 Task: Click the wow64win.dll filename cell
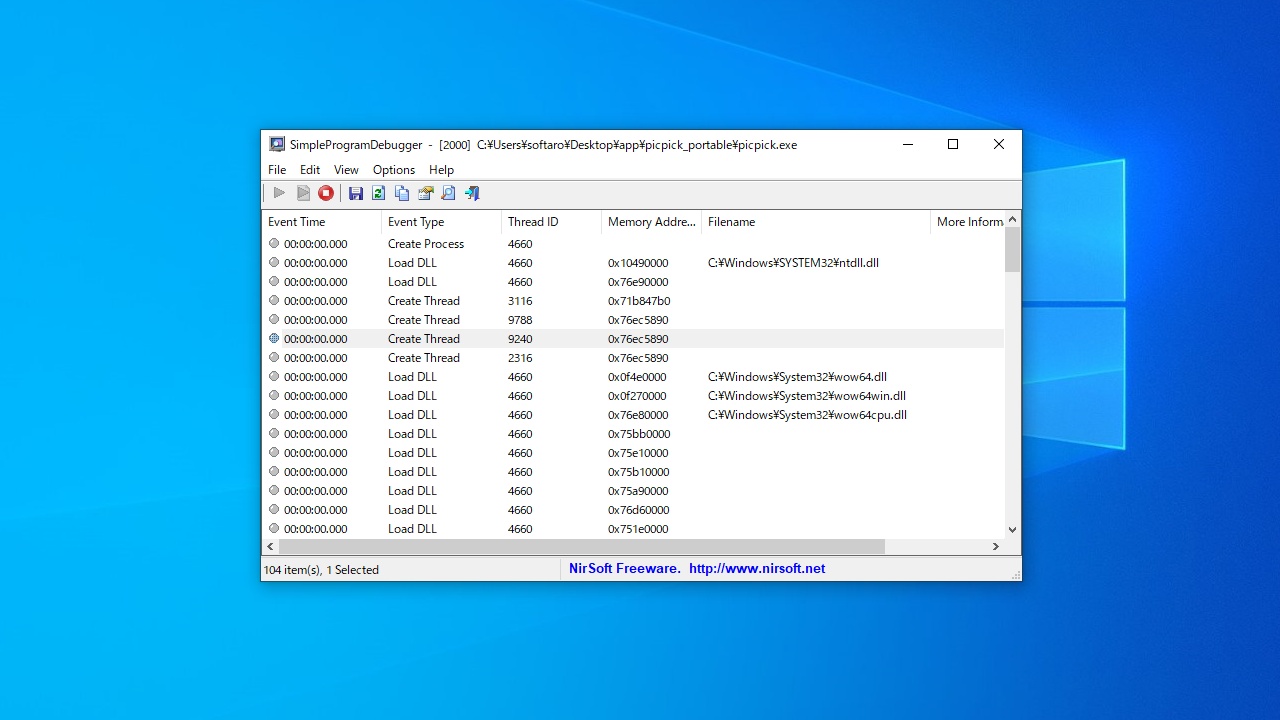coord(807,396)
